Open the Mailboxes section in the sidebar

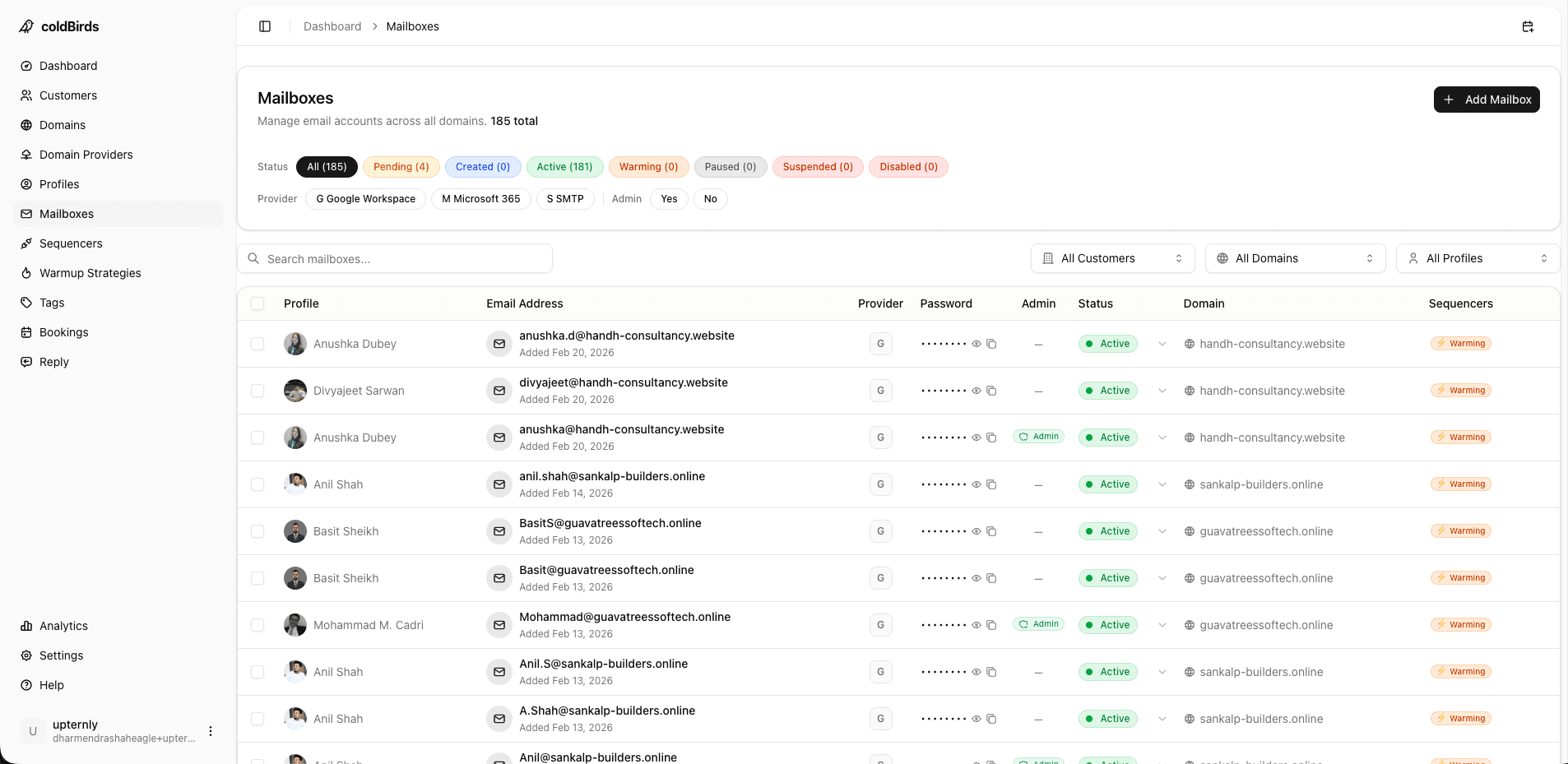67,214
